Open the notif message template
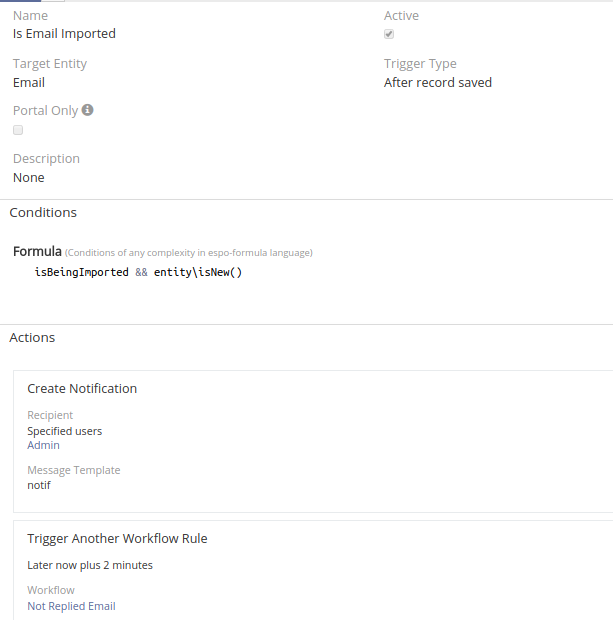The image size is (613, 620). click(38, 484)
